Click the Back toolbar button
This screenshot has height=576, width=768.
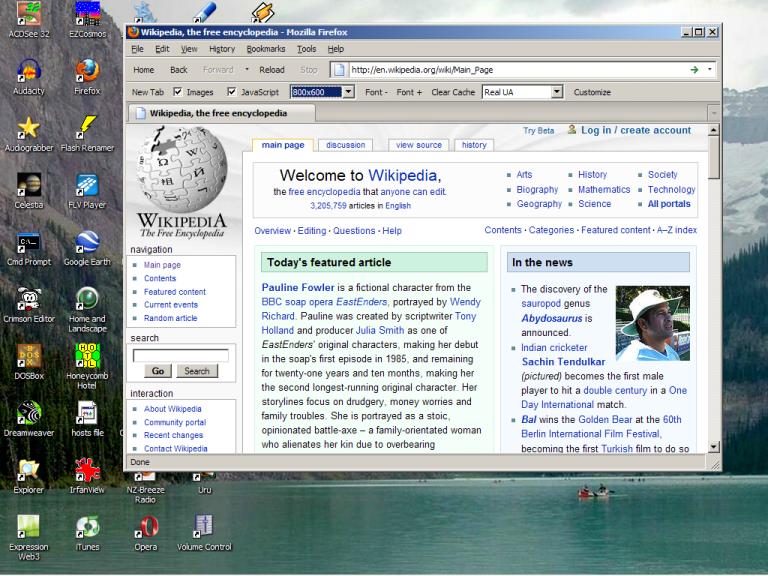(179, 70)
